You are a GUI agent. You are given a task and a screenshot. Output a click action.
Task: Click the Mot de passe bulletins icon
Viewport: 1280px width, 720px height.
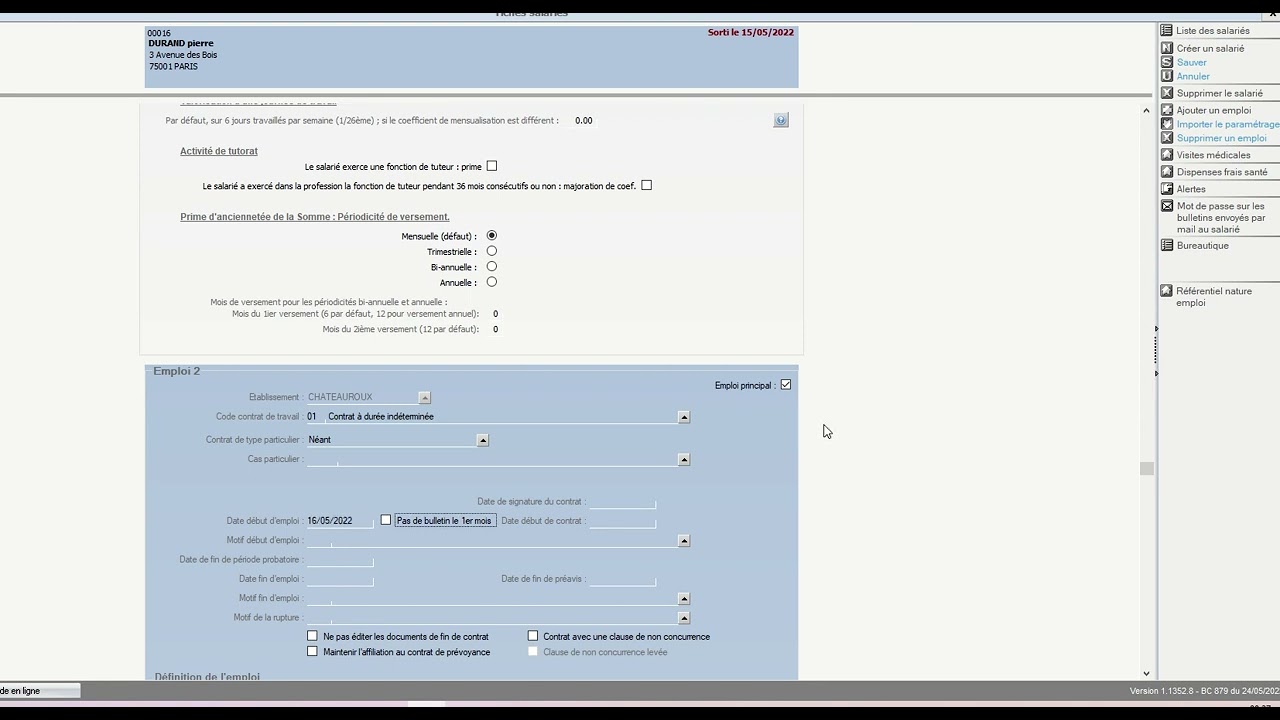[x=1166, y=206]
